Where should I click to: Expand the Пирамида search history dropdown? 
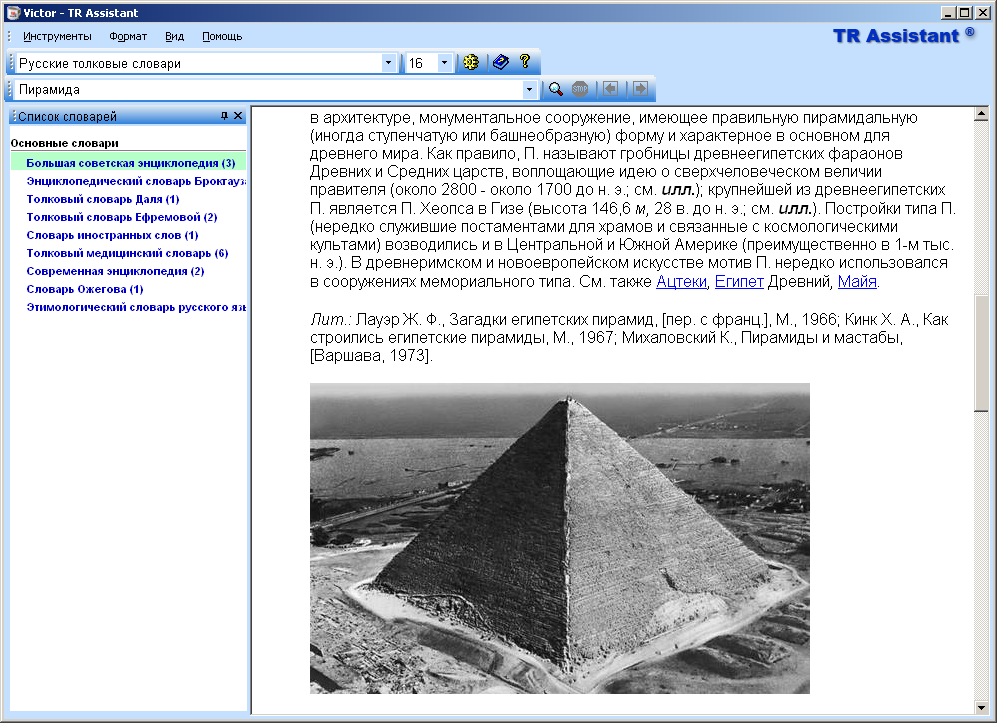[x=529, y=89]
